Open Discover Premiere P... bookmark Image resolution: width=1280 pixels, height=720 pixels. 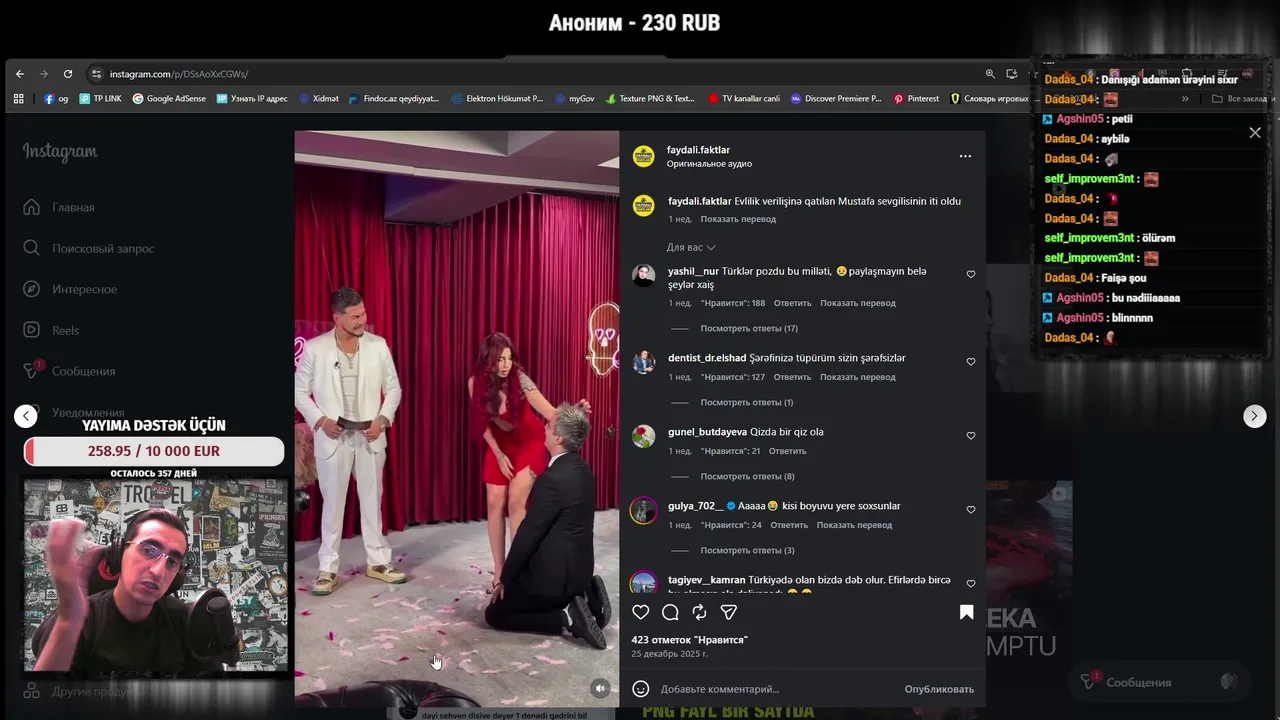[x=836, y=99]
